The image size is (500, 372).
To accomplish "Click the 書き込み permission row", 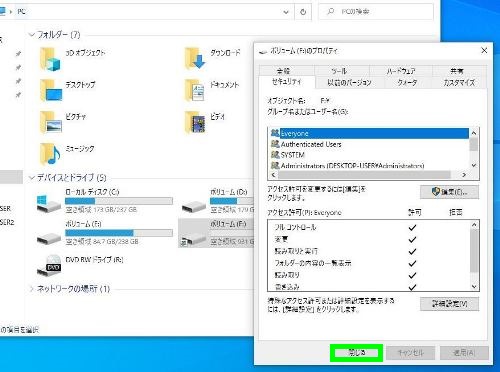I will click(x=369, y=286).
